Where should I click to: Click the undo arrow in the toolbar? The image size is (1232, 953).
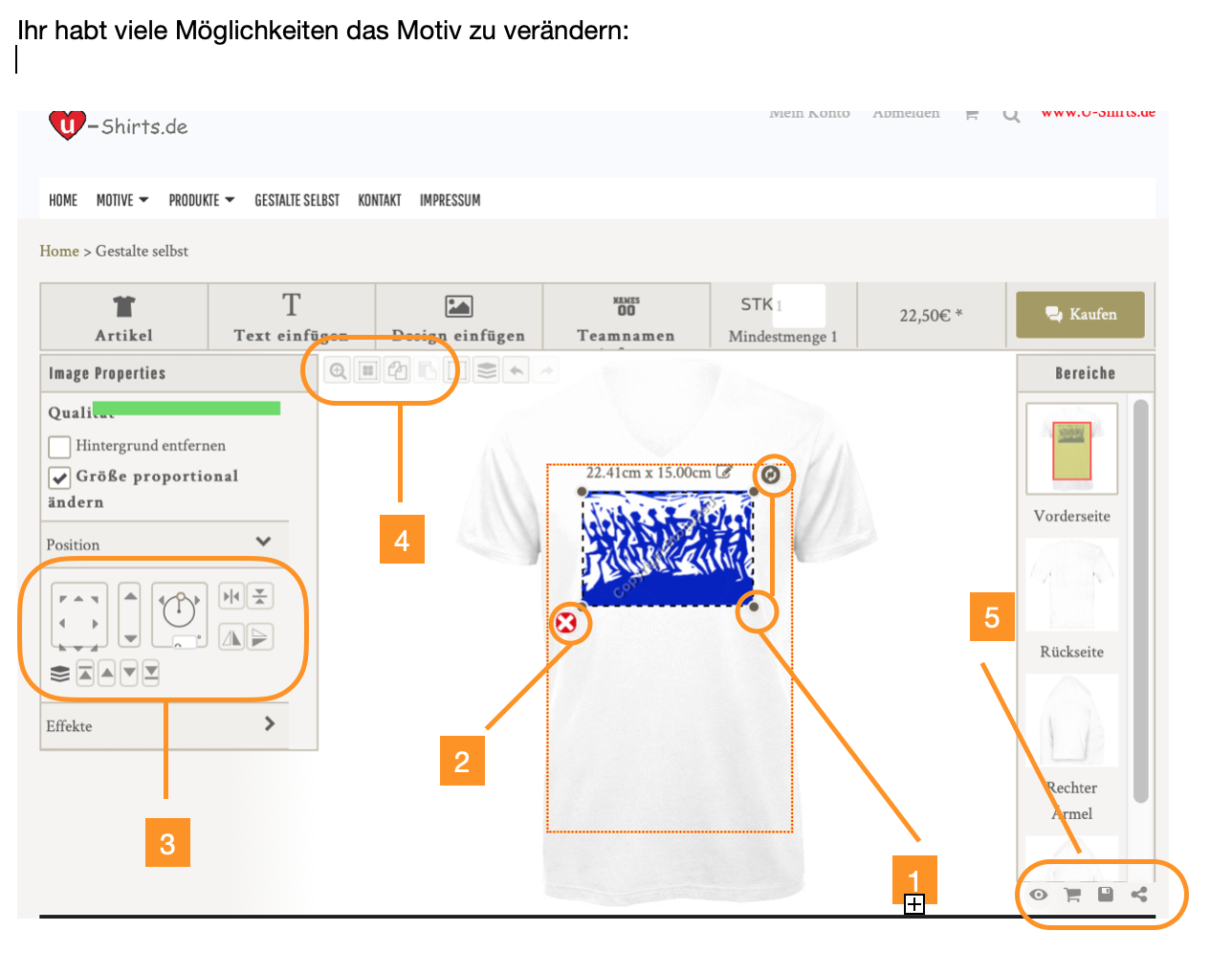[517, 370]
